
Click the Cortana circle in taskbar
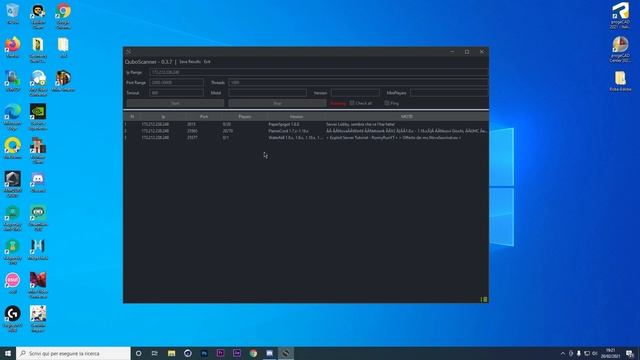[138, 353]
